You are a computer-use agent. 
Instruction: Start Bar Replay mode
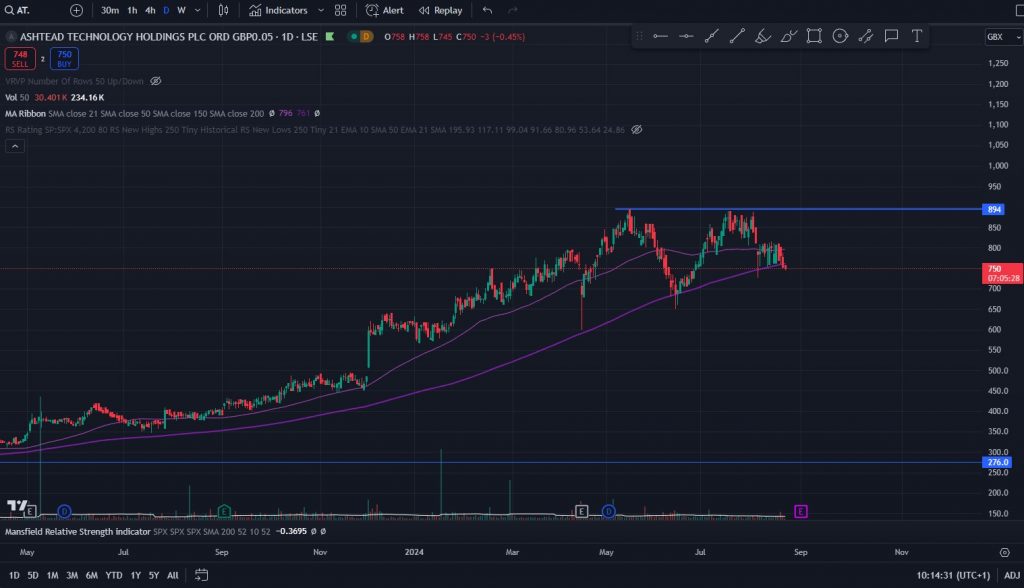[x=441, y=10]
